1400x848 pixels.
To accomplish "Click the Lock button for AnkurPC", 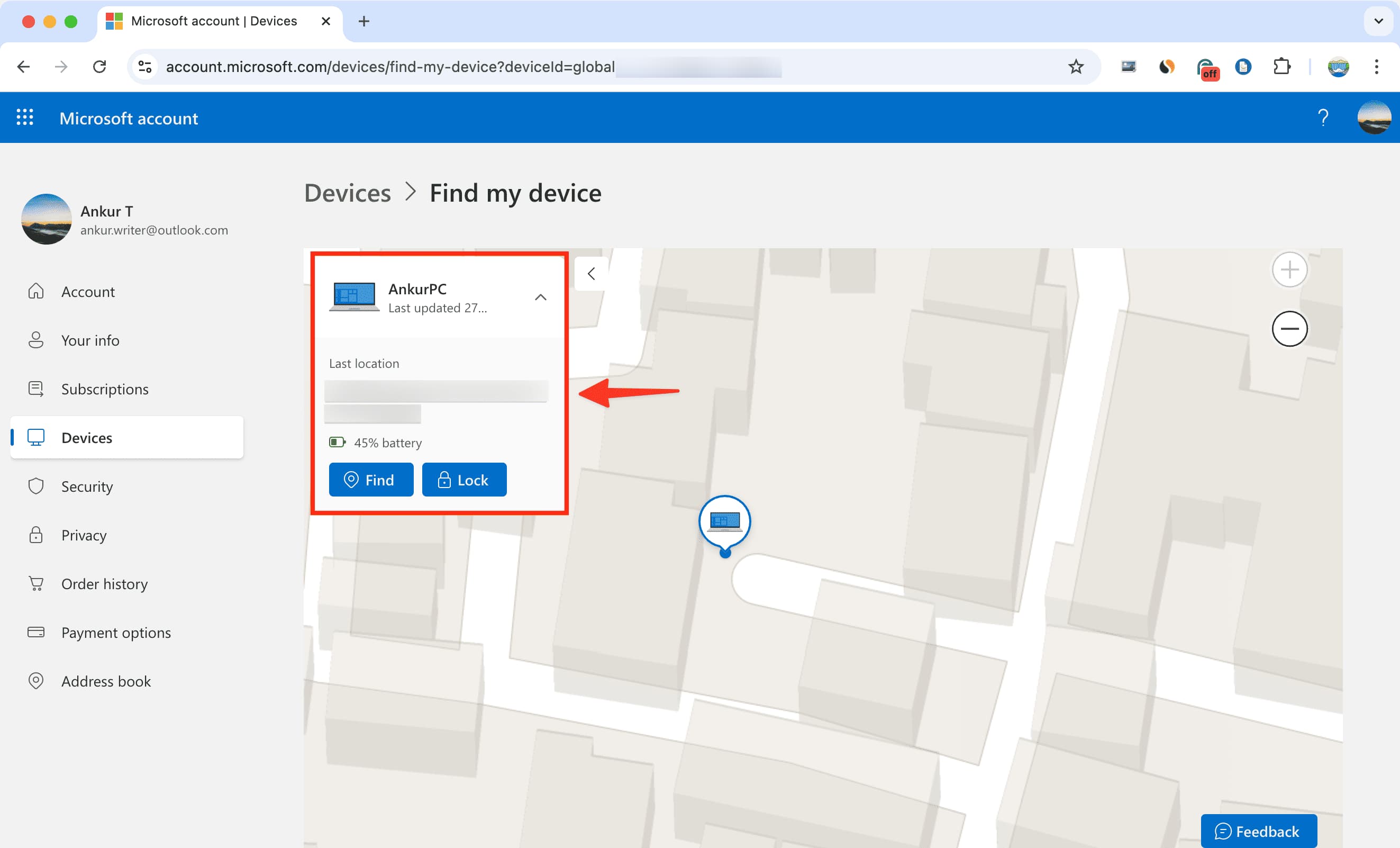I will tap(463, 479).
